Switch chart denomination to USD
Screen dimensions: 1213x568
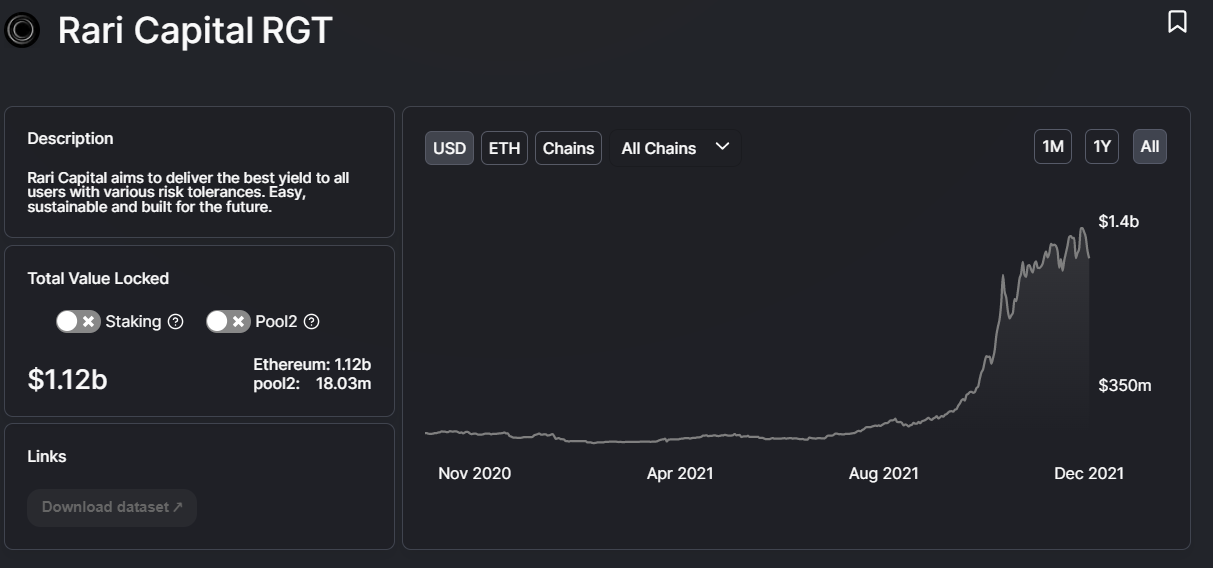click(449, 148)
